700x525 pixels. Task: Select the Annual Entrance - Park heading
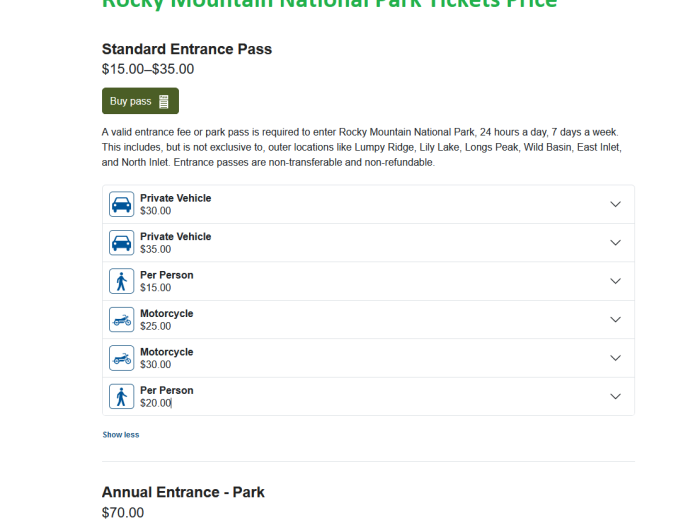coord(183,492)
